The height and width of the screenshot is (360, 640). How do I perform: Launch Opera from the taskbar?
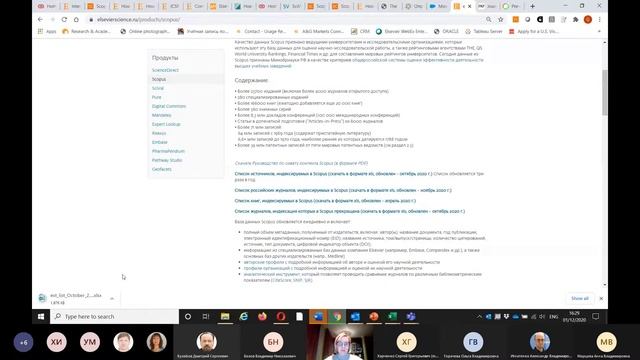click(x=281, y=316)
